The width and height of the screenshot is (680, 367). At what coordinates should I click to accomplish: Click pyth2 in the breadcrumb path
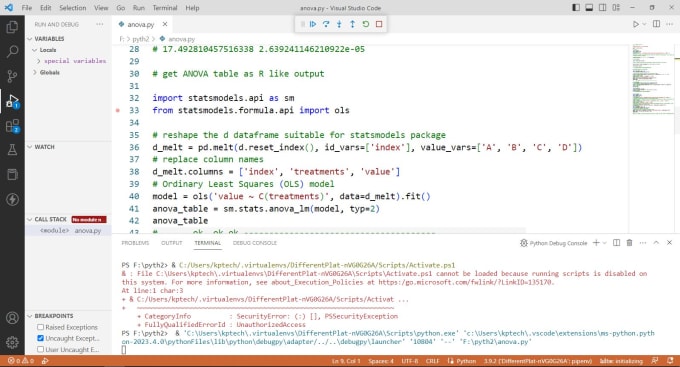[x=141, y=39]
